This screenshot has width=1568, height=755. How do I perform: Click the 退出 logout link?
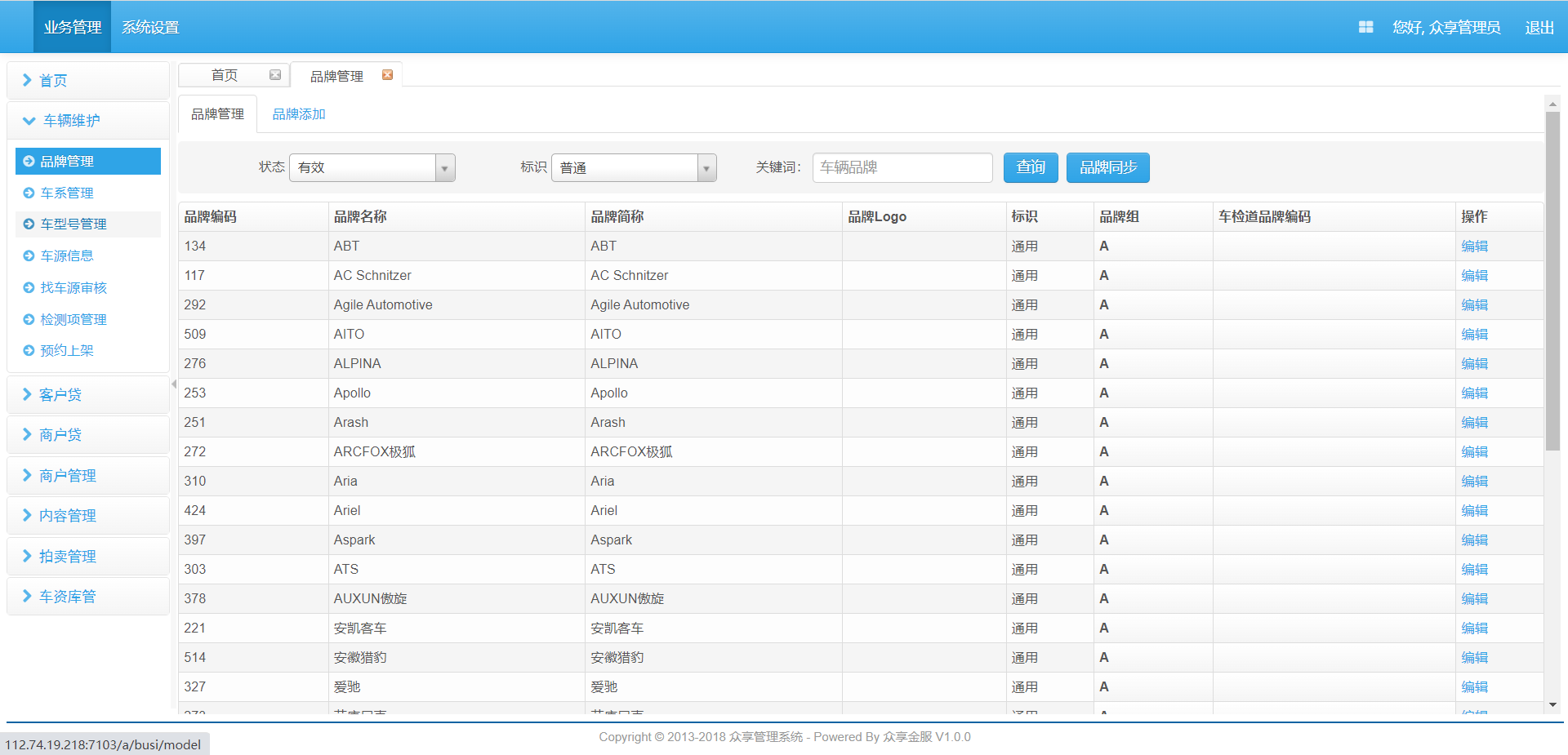(x=1539, y=28)
